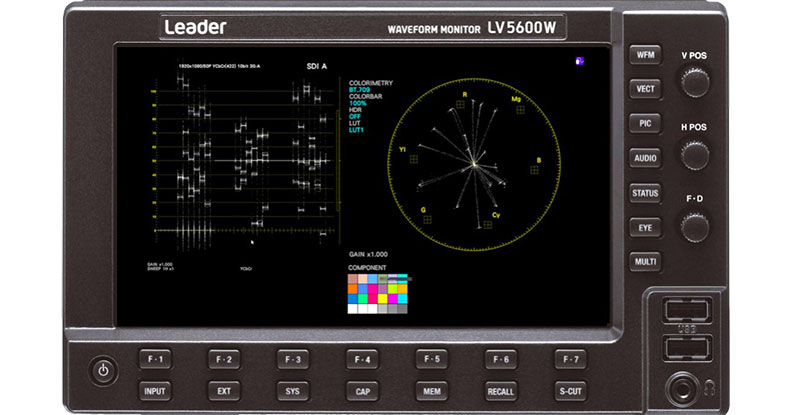Select the BT.709 colorimetry value

point(359,90)
